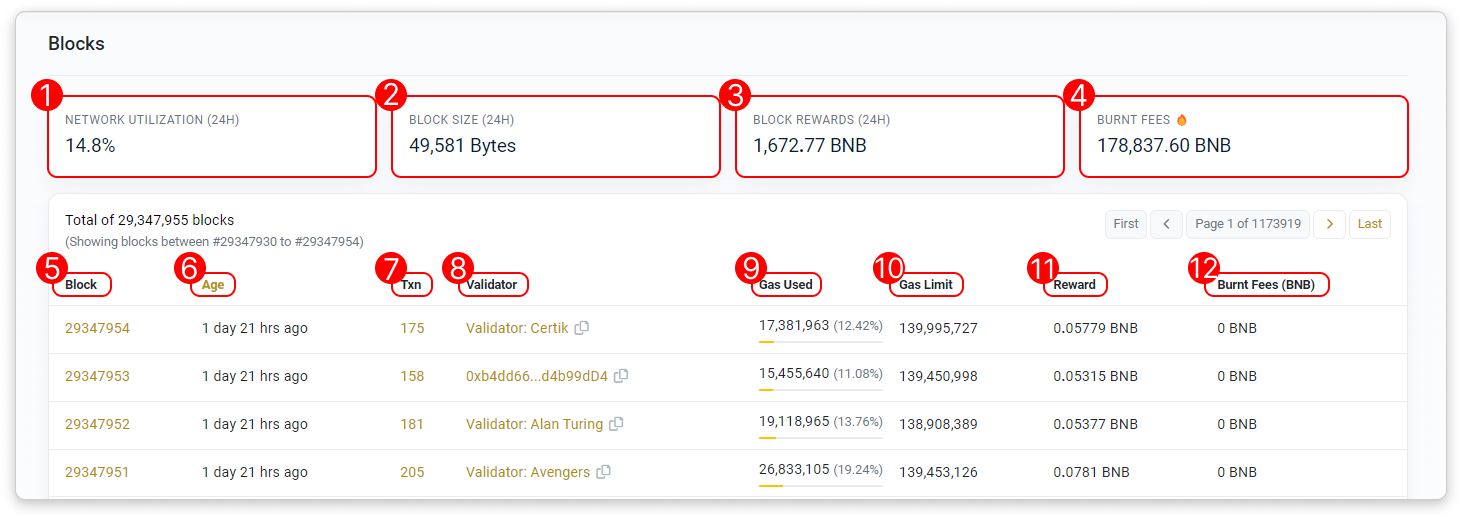This screenshot has height=519, width=1462.
Task: Go to the previous page arrow
Action: tap(1166, 224)
